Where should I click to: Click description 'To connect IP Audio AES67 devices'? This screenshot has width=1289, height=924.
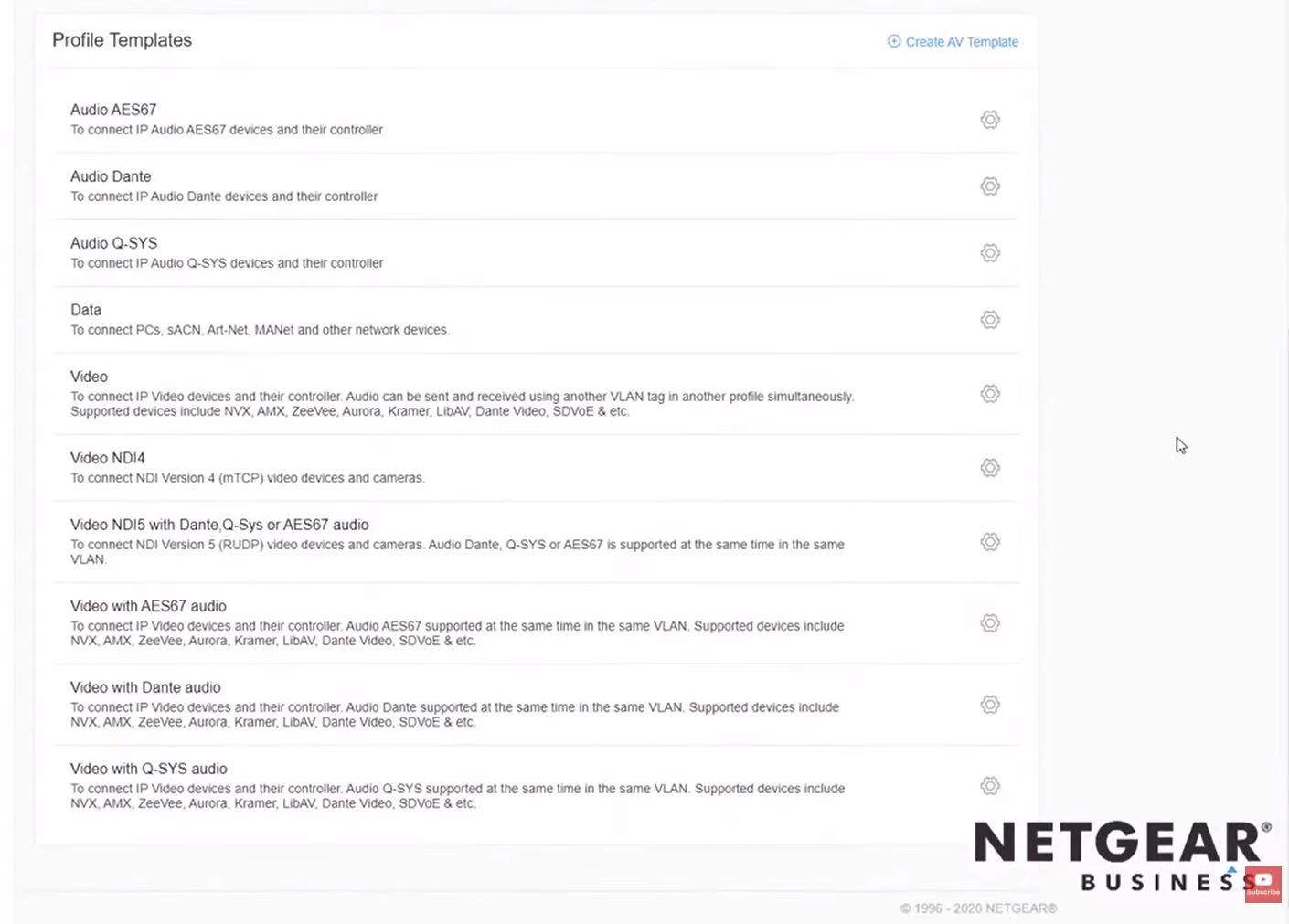tap(227, 130)
